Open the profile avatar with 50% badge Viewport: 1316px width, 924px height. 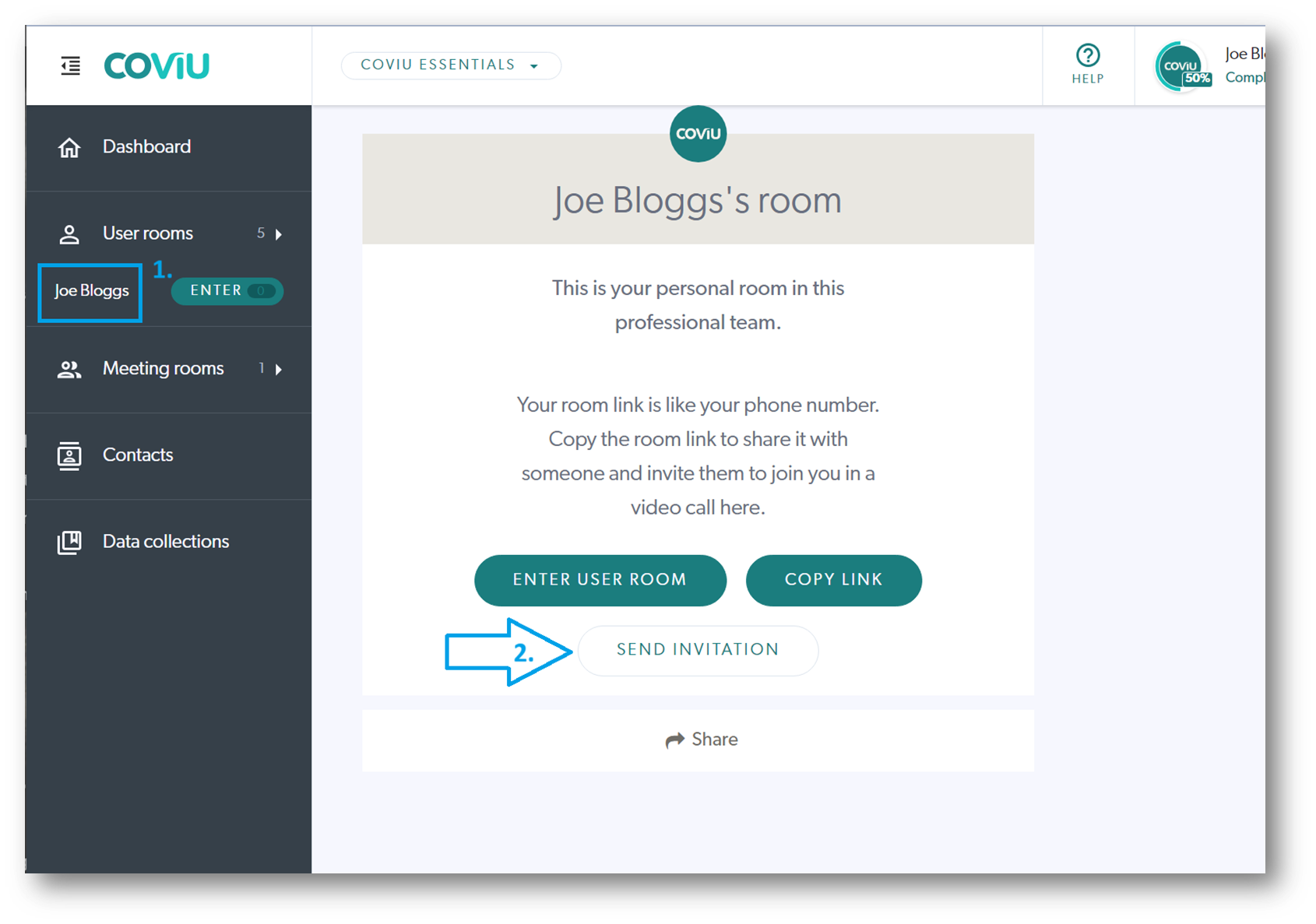click(x=1182, y=67)
